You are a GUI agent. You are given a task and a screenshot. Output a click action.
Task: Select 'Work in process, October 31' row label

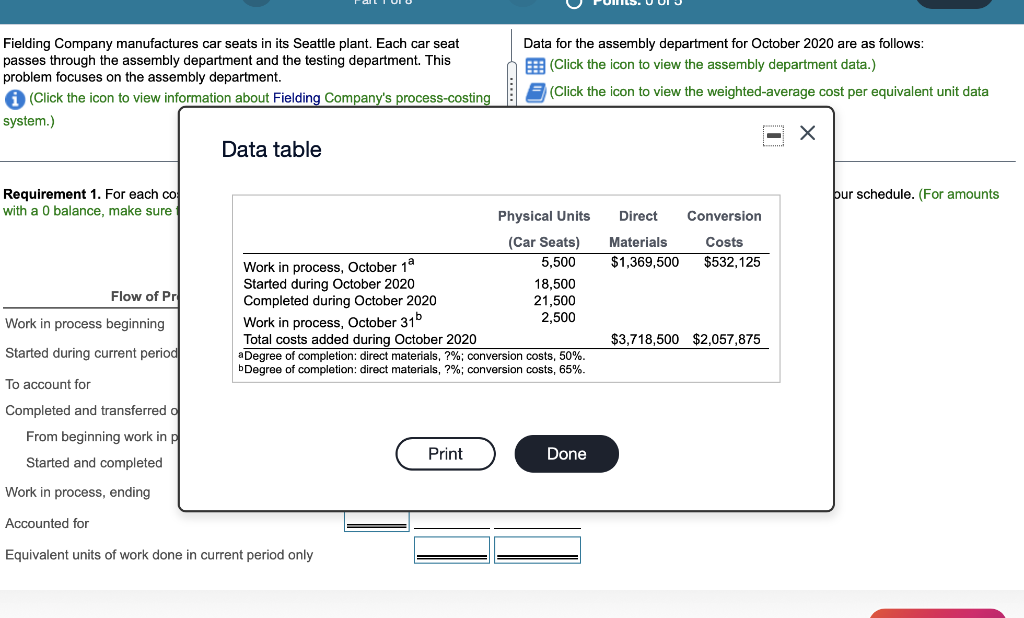click(332, 321)
